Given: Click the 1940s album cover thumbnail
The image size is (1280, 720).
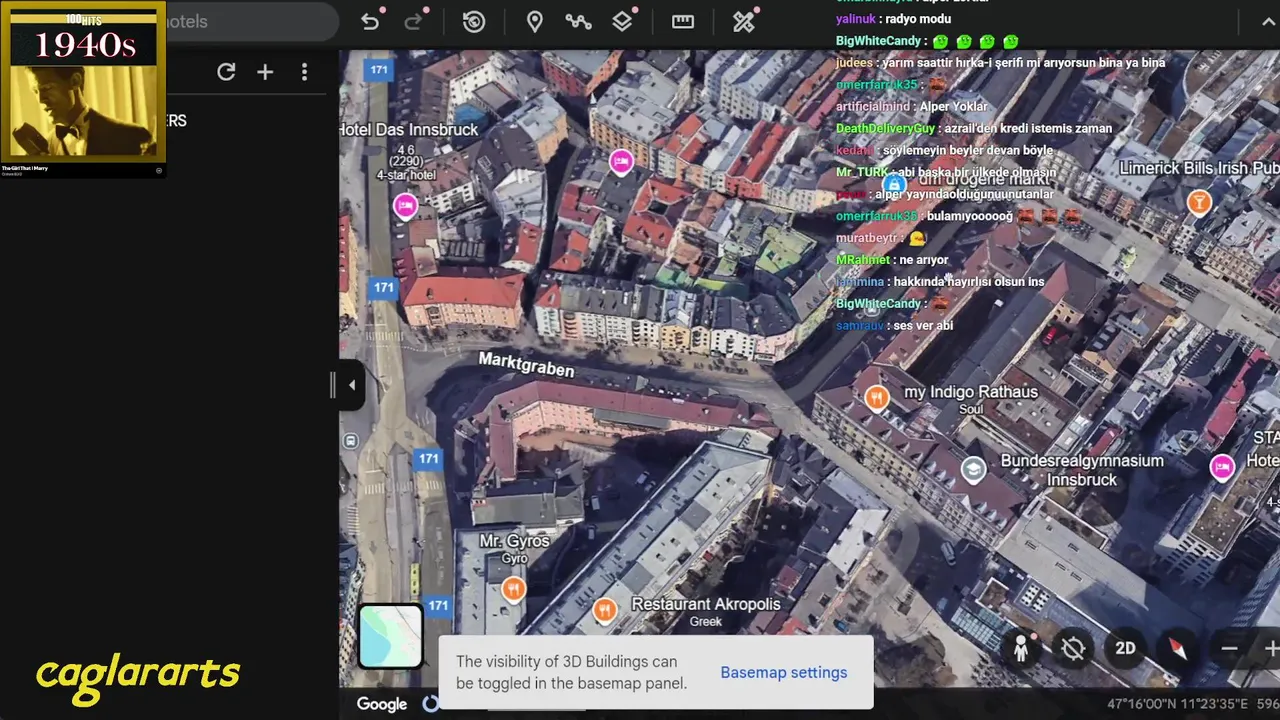Looking at the screenshot, I should (83, 83).
